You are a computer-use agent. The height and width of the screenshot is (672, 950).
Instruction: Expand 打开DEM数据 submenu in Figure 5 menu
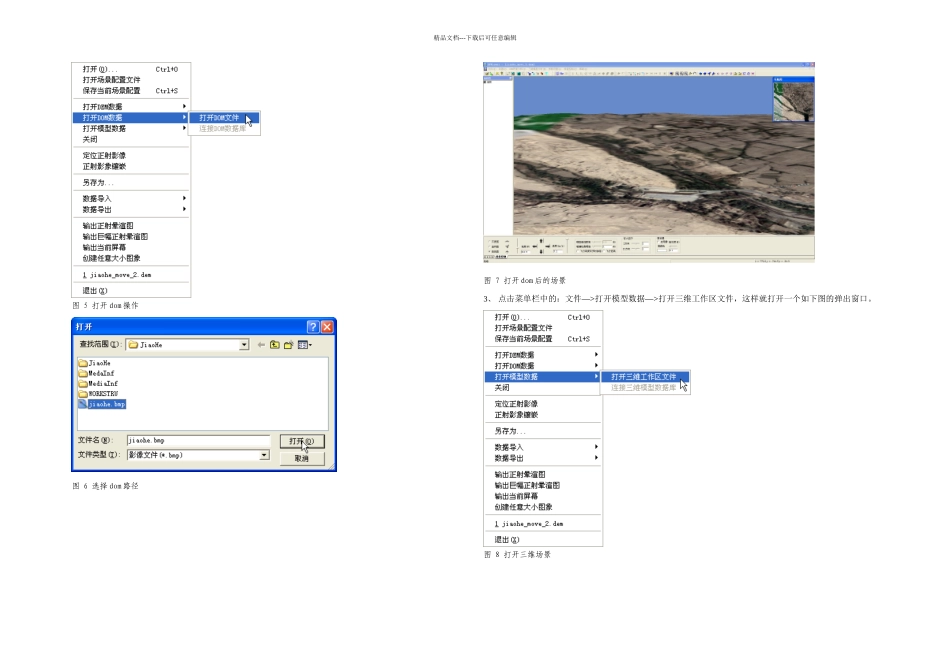pyautogui.click(x=130, y=107)
